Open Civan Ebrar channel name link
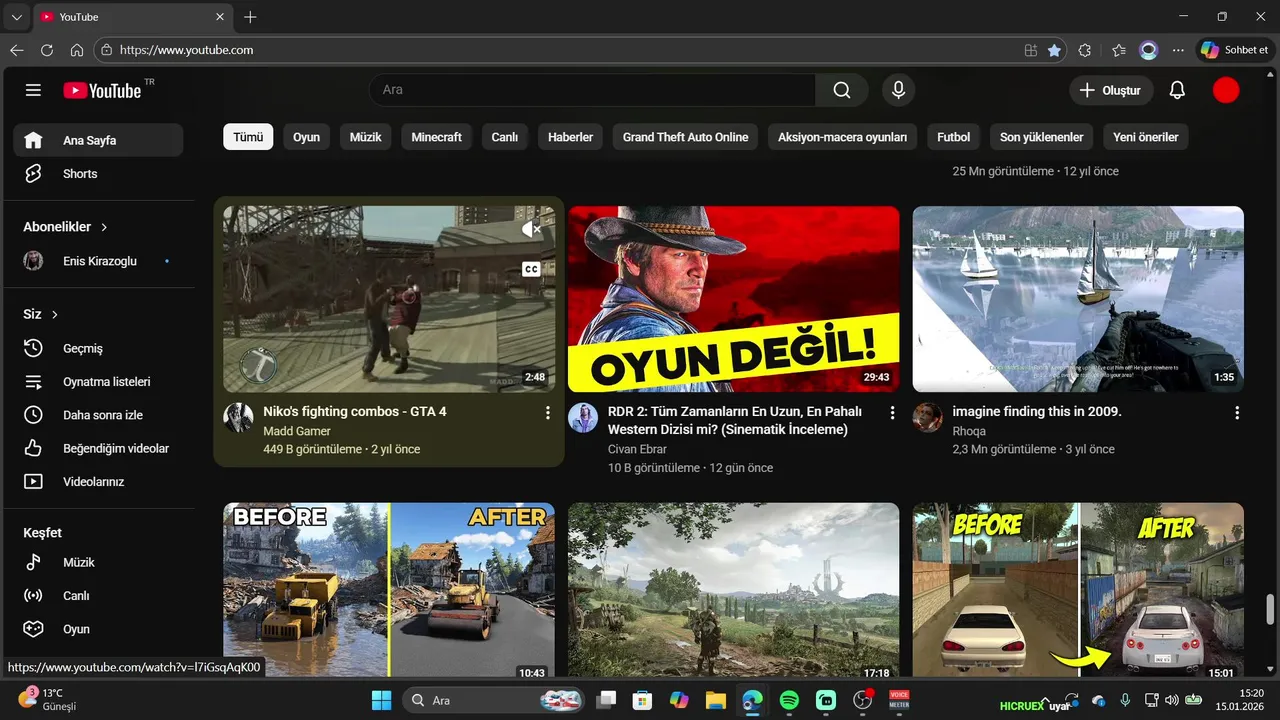 pyautogui.click(x=637, y=449)
